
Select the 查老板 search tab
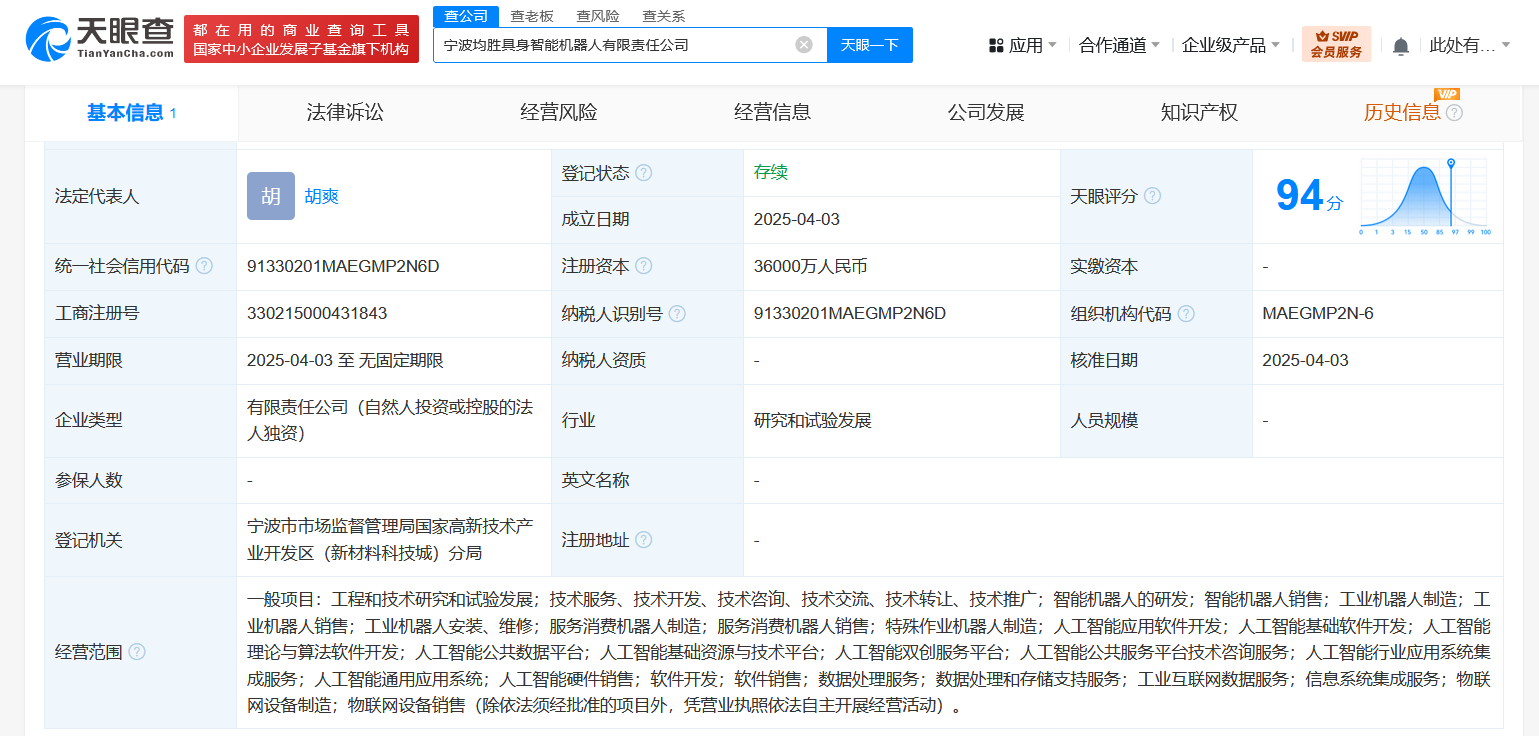pyautogui.click(x=532, y=16)
